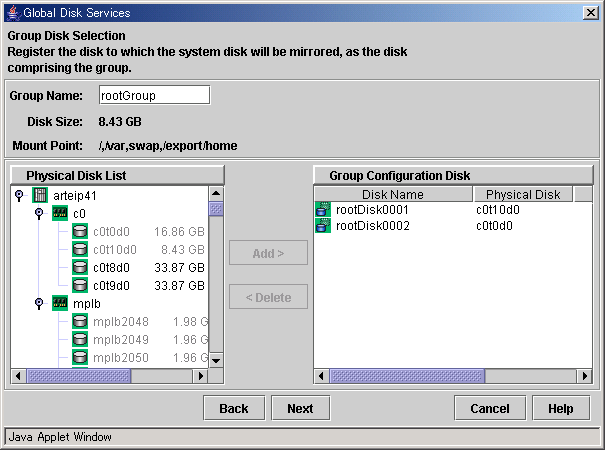
Task: Click the Disk Name column header
Action: click(x=393, y=194)
